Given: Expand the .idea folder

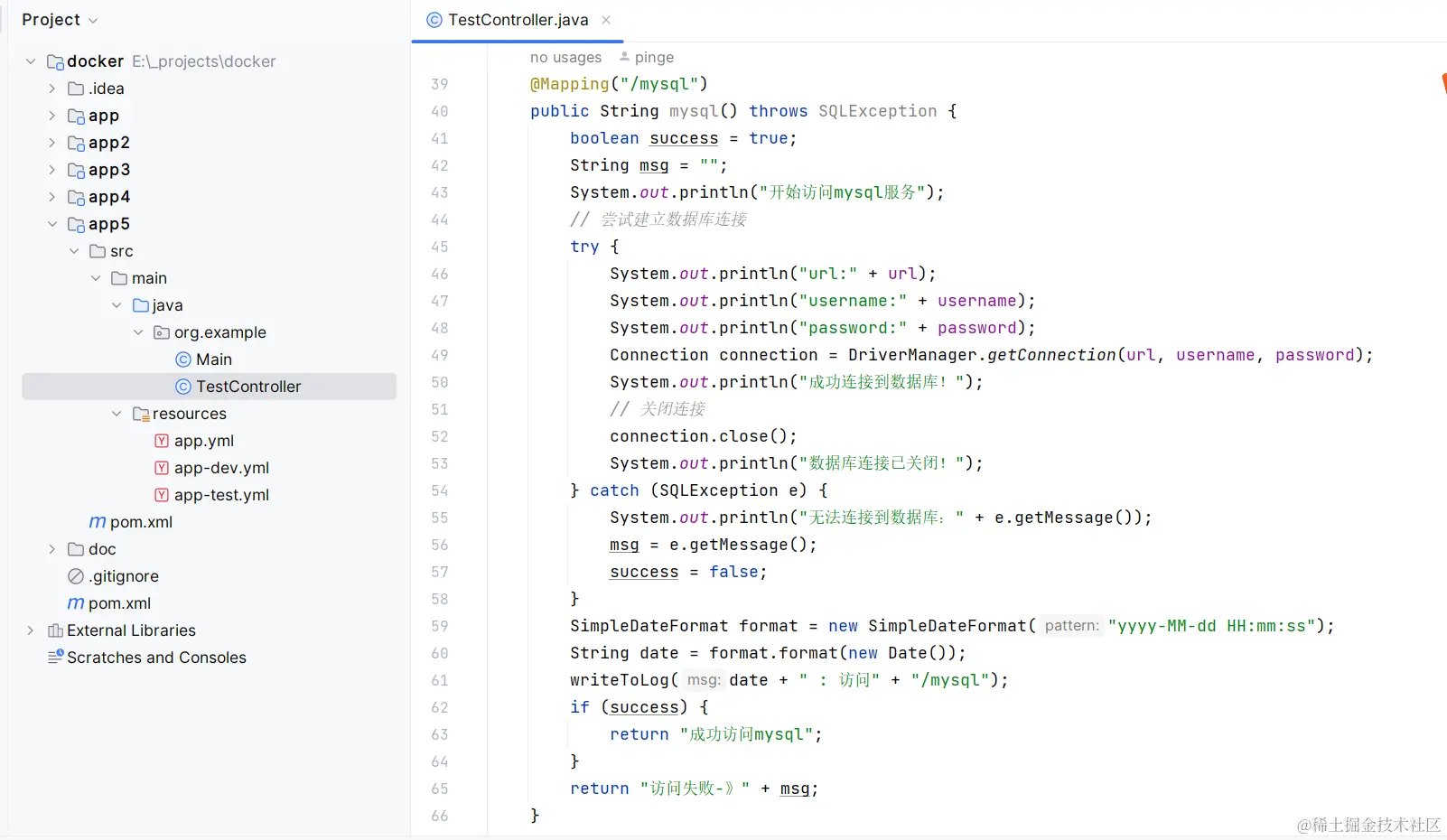Looking at the screenshot, I should coord(52,89).
